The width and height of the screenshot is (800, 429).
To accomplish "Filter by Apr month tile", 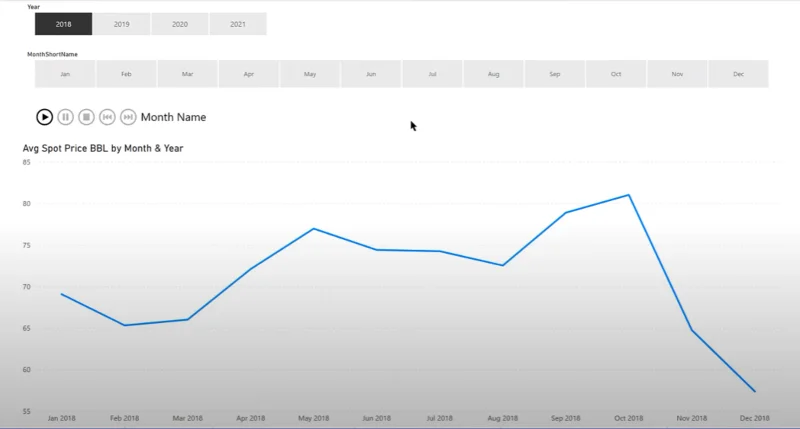I will point(248,74).
